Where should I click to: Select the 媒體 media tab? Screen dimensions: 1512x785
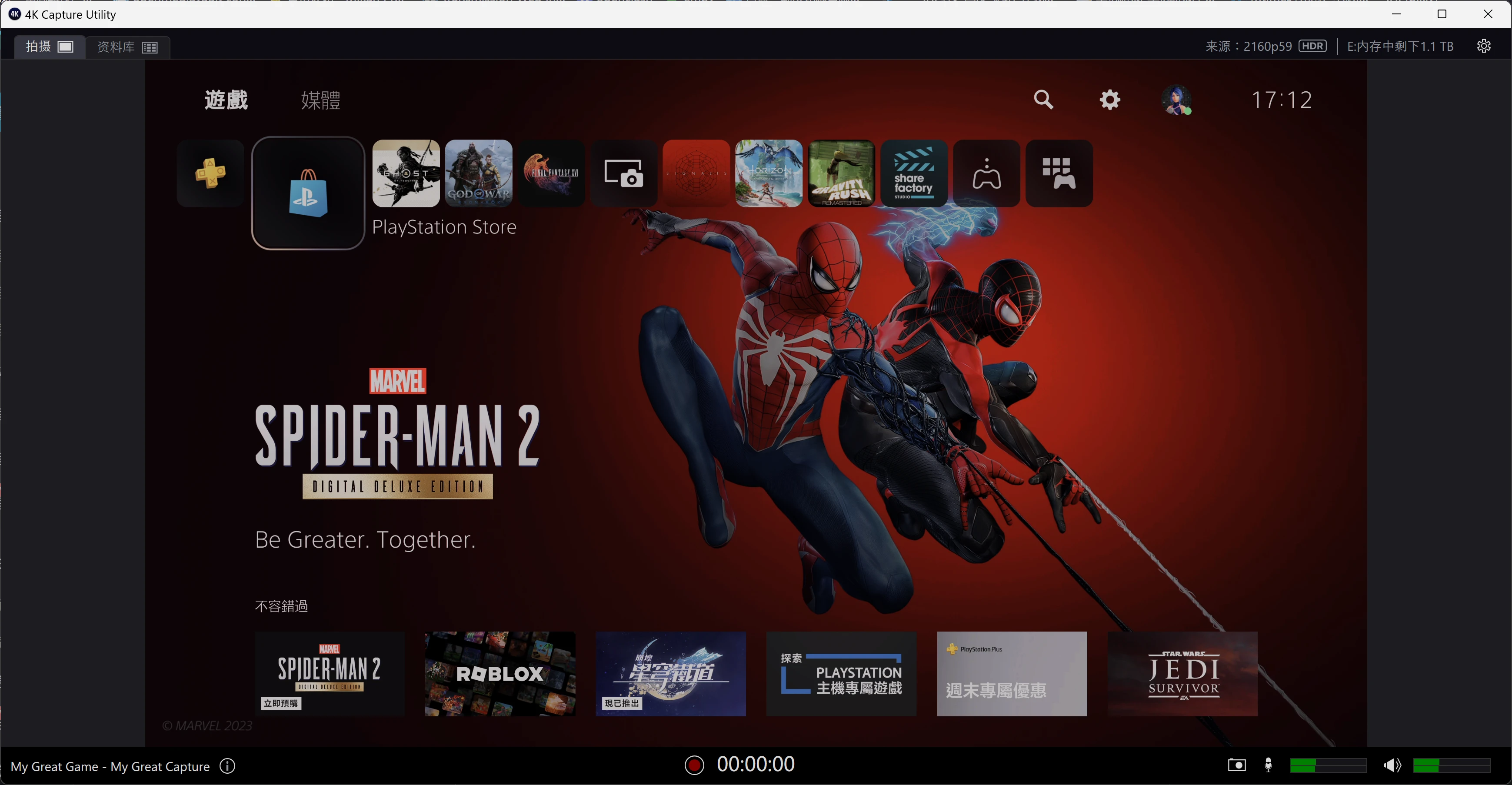320,100
